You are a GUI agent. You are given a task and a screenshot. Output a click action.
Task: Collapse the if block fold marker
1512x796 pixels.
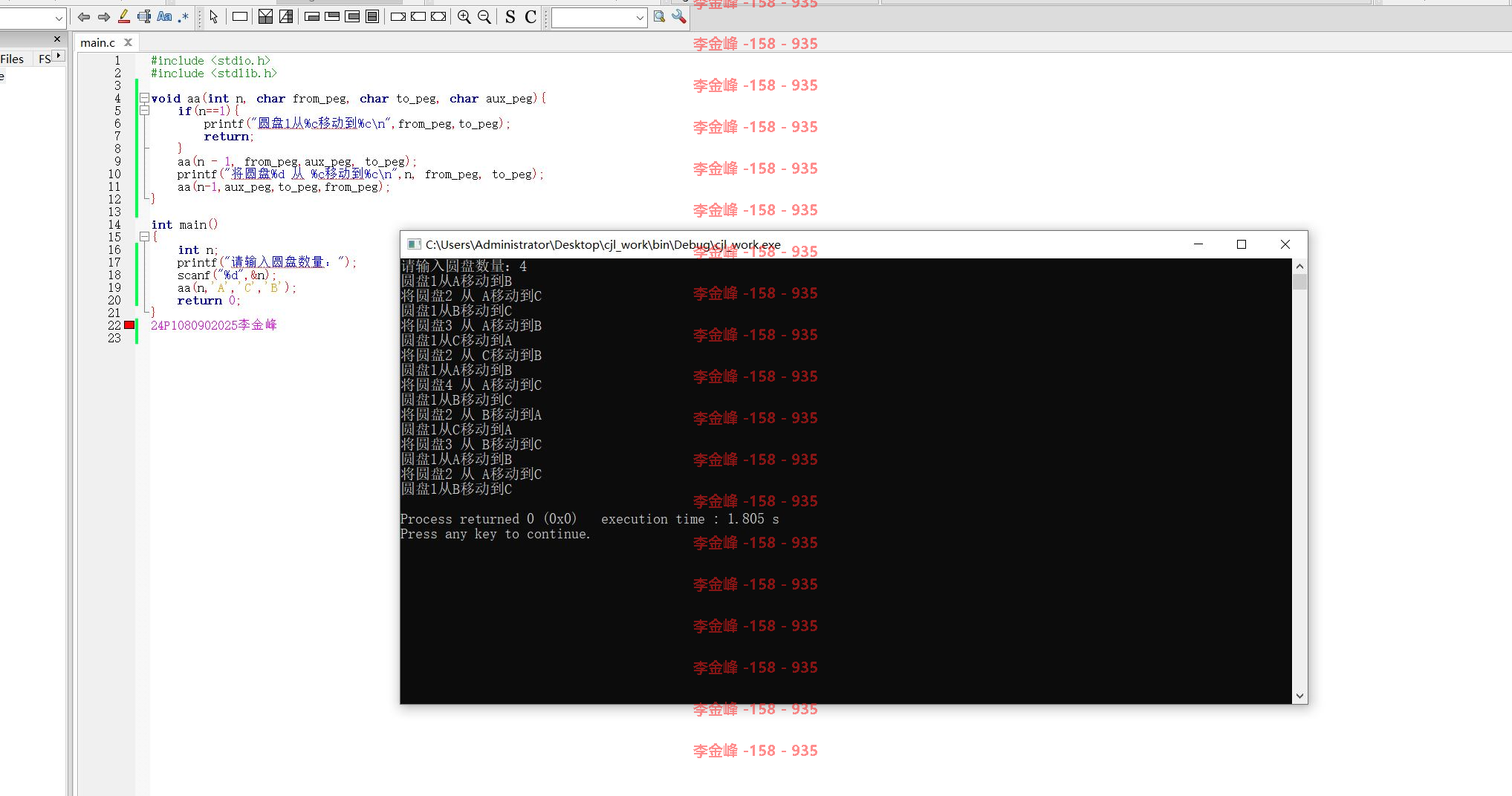coord(145,111)
